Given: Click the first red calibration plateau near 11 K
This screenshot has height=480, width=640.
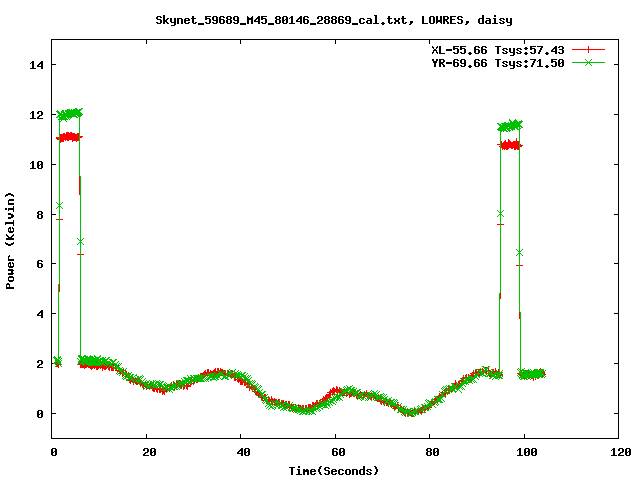Looking at the screenshot, I should point(69,137).
